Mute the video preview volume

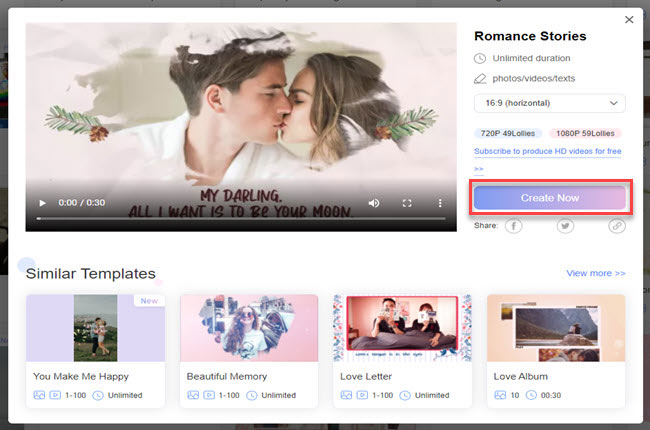[374, 203]
